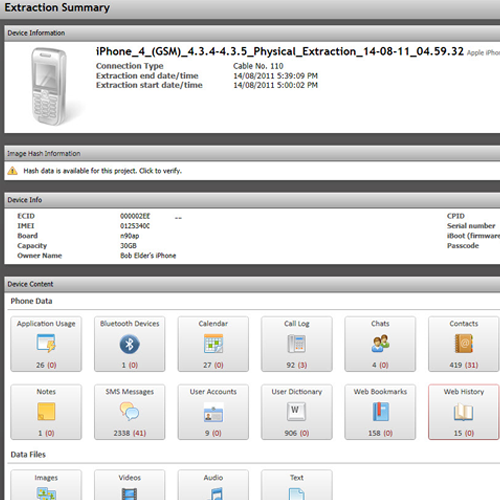Open the Notes sticky note icon

[46, 412]
